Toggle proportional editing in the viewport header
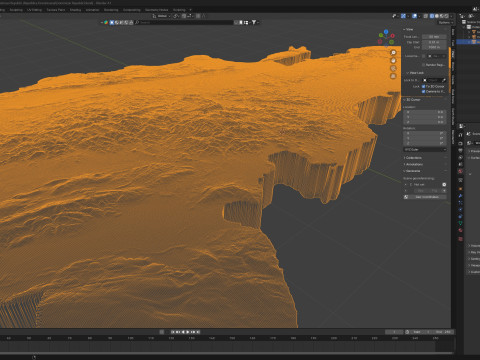Screen dimensions: 480x360 (198, 16)
